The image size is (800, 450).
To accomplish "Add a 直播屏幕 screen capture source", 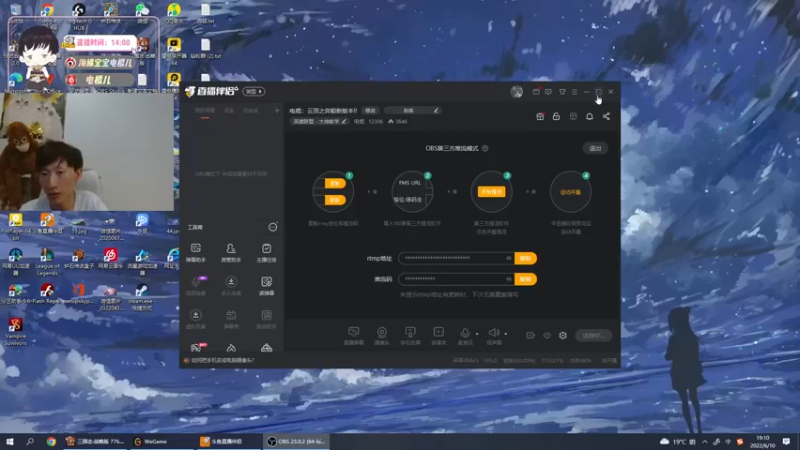I will pos(353,336).
